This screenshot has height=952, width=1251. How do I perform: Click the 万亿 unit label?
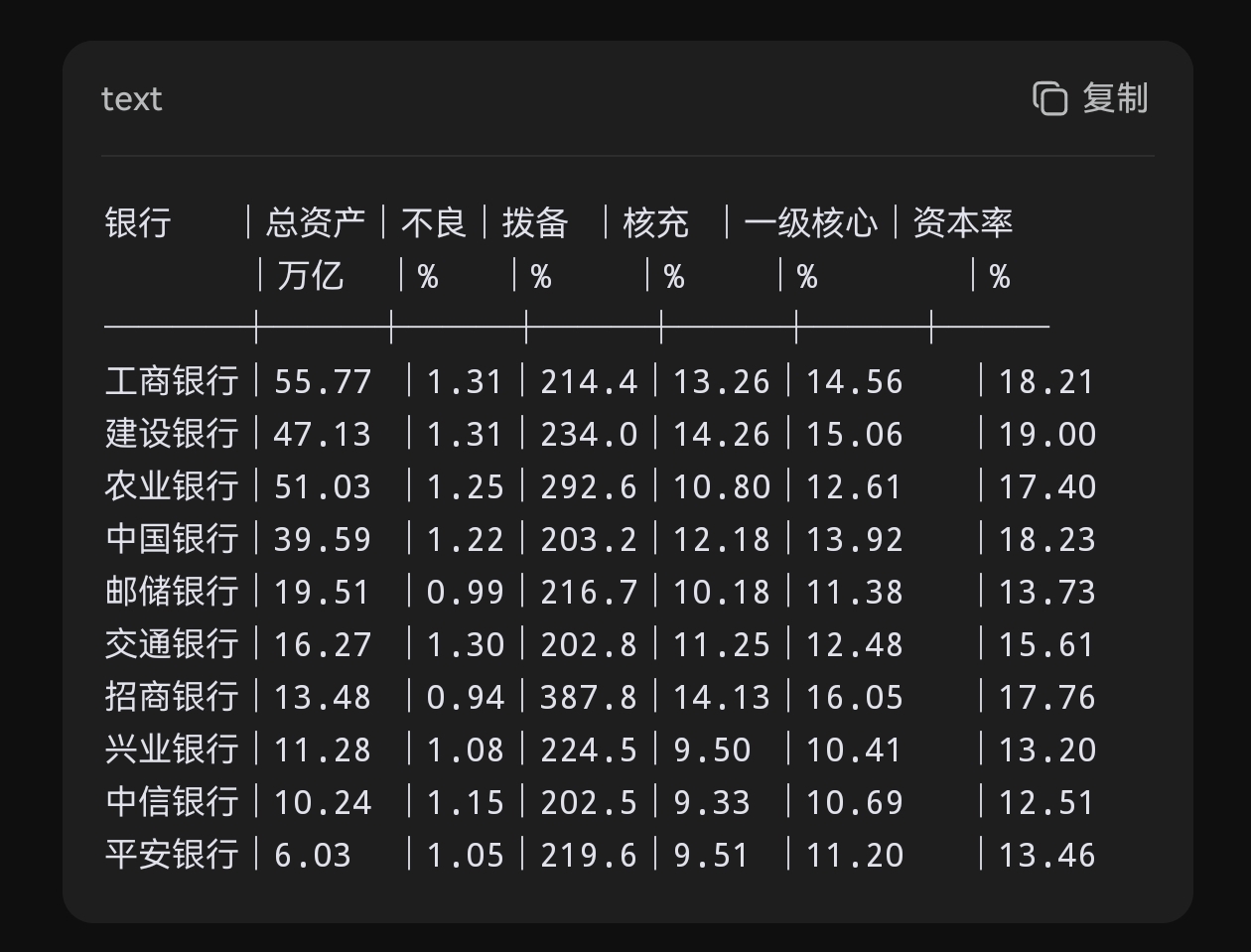point(311,275)
